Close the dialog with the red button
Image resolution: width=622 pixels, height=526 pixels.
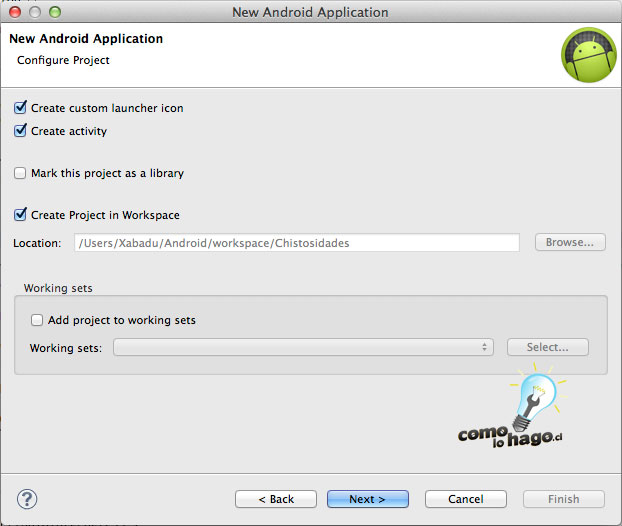tap(15, 12)
